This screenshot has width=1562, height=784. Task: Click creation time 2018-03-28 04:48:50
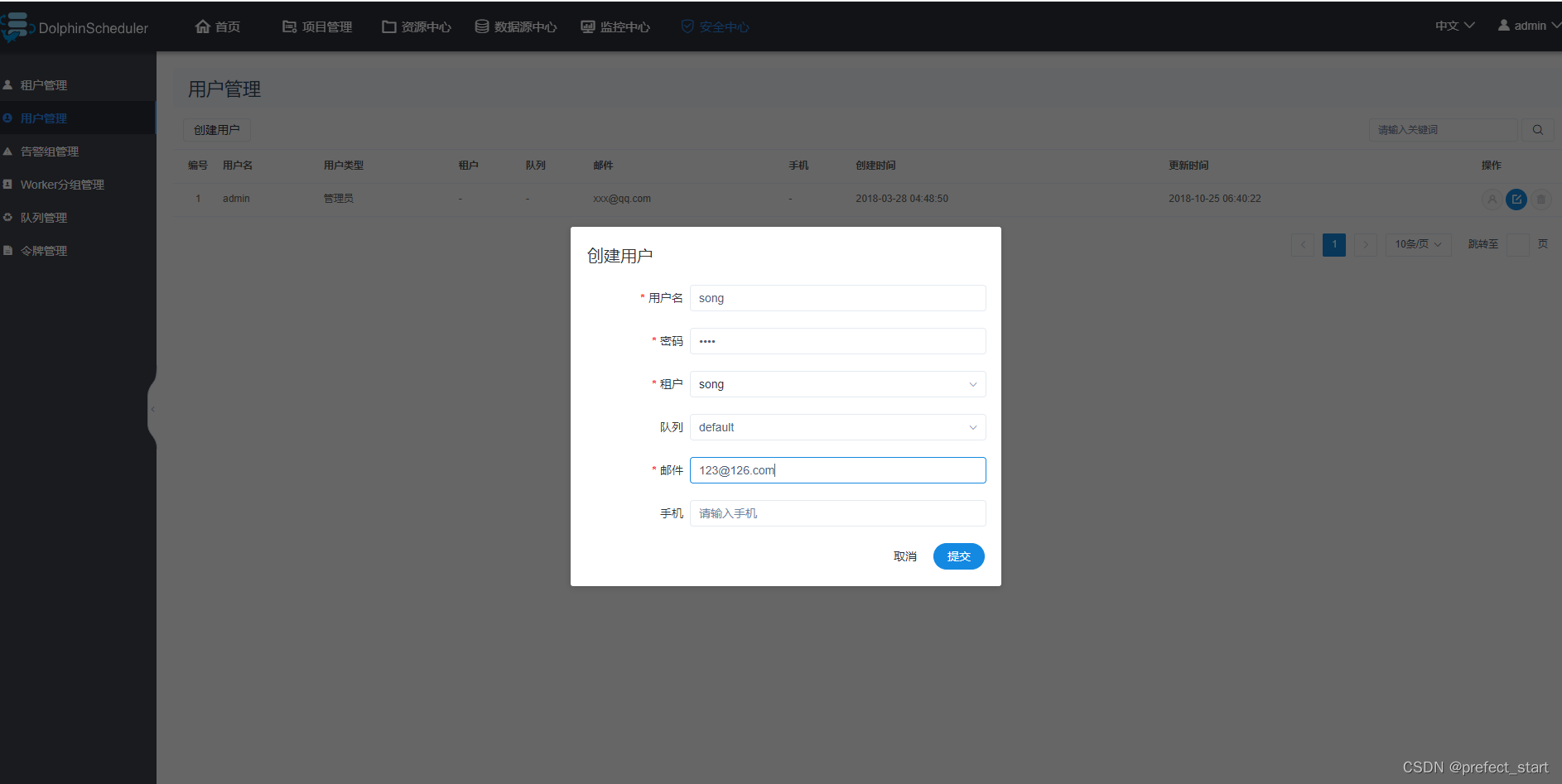click(902, 199)
